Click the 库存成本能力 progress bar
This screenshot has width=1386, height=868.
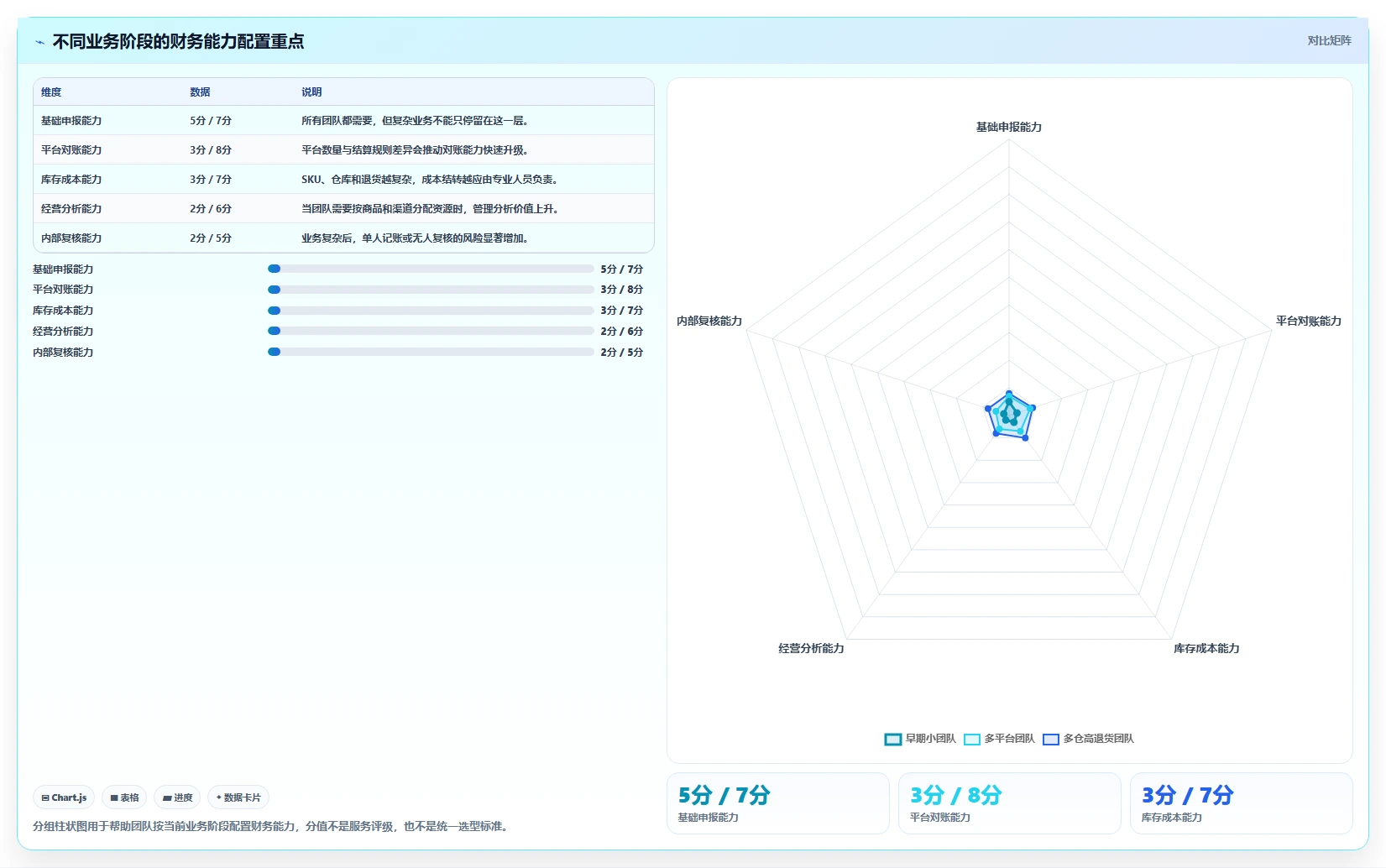tap(431, 311)
